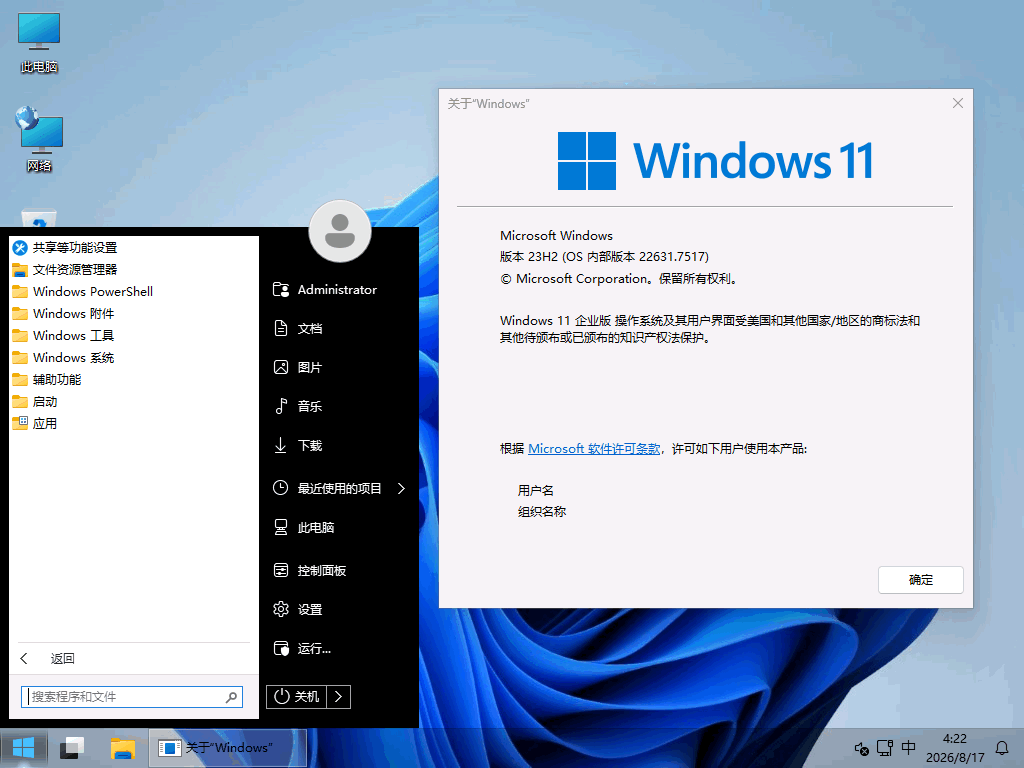The image size is (1024, 768).
Task: Click the 运行 icon in start menu
Action: (281, 648)
